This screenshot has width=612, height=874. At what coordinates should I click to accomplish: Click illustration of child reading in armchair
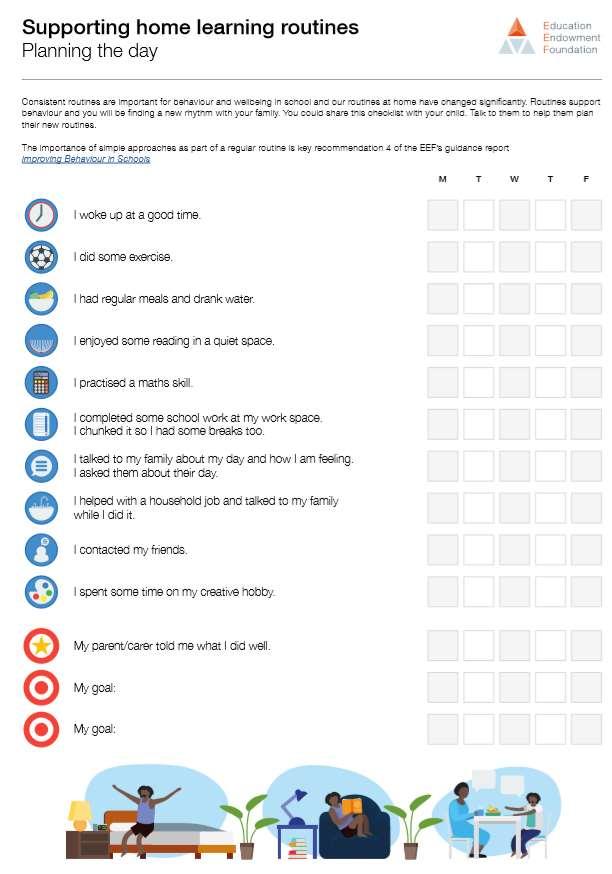pyautogui.click(x=353, y=825)
